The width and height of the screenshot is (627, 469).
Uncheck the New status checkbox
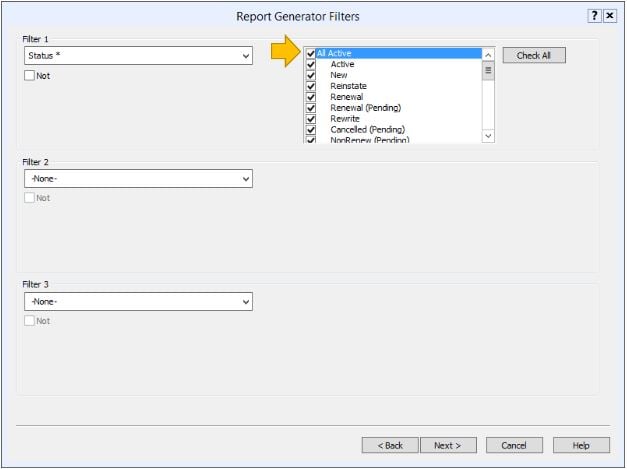pyautogui.click(x=311, y=75)
